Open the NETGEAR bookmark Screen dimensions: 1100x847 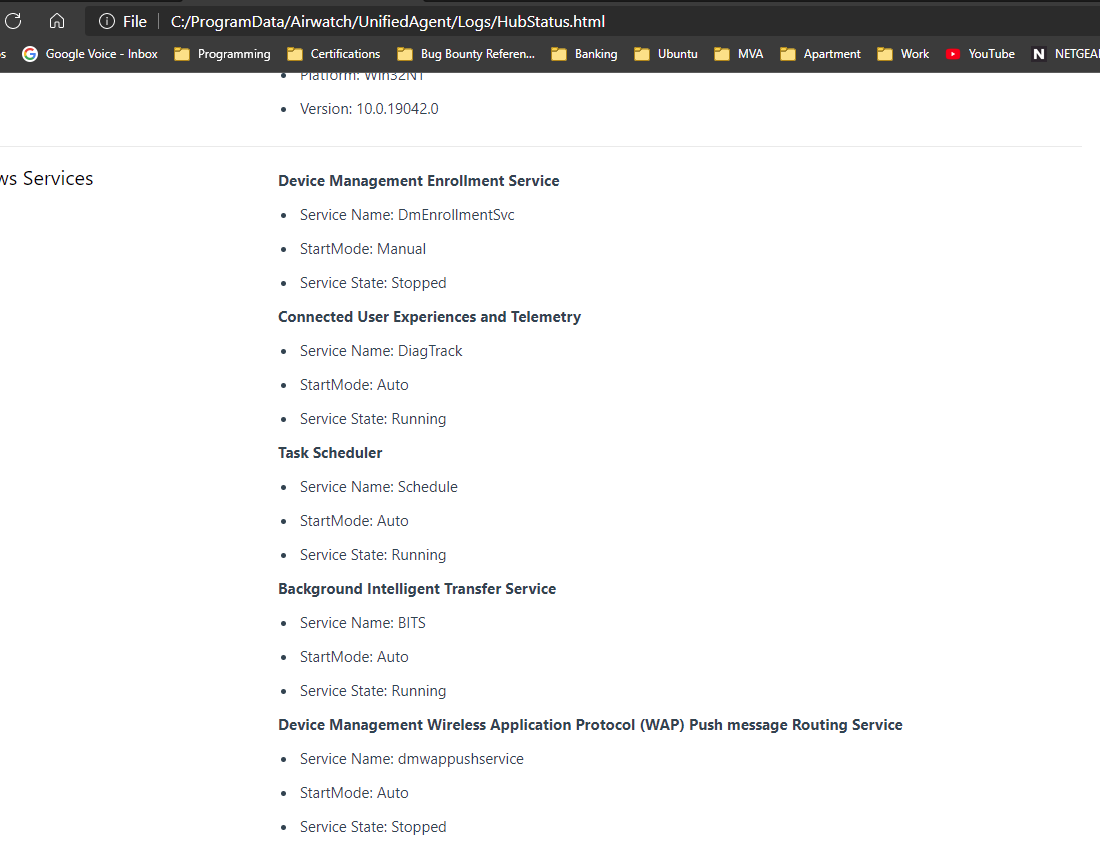(1065, 54)
